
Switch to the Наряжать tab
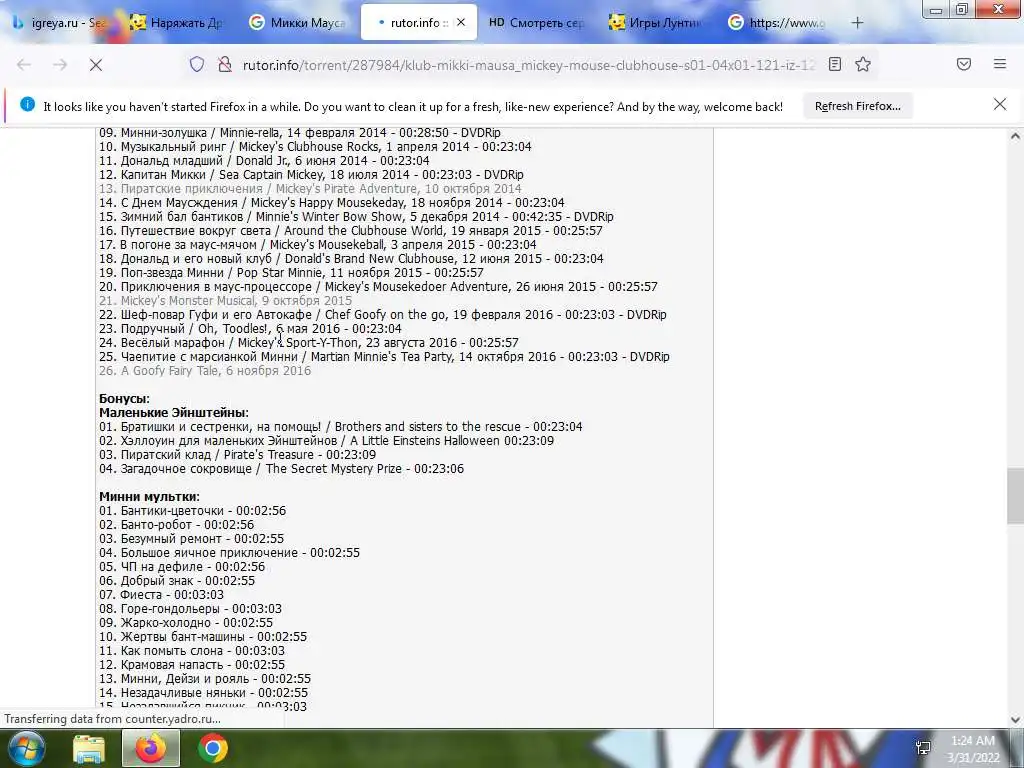(177, 23)
